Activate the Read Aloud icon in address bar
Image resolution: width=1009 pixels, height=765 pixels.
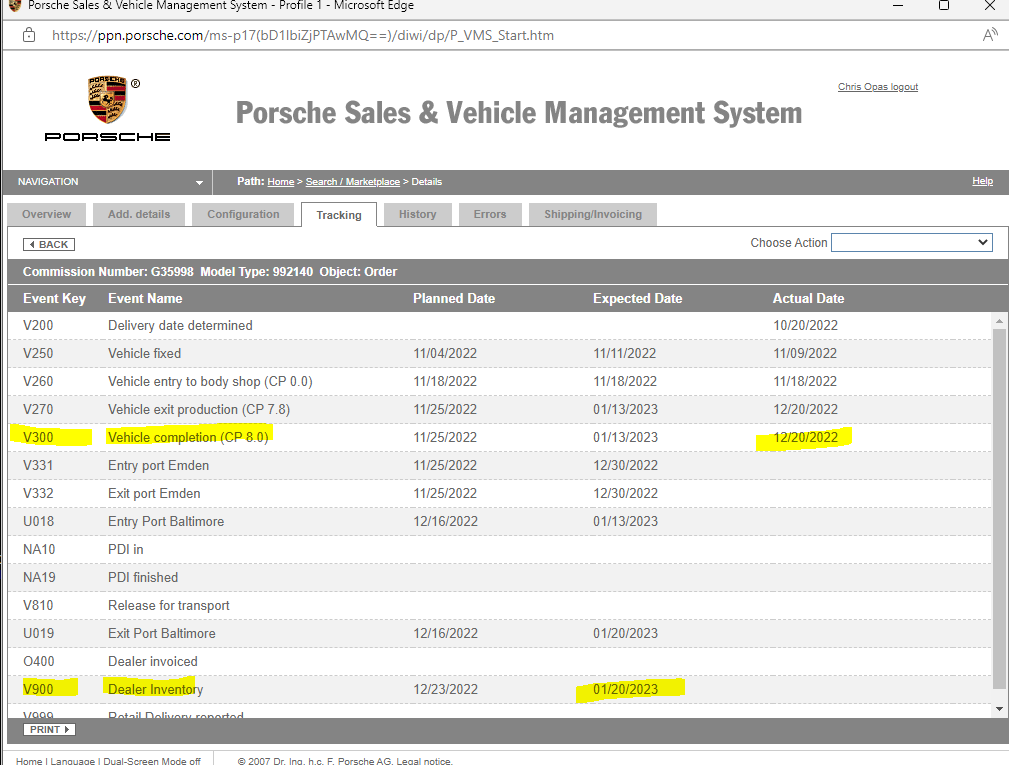990,35
